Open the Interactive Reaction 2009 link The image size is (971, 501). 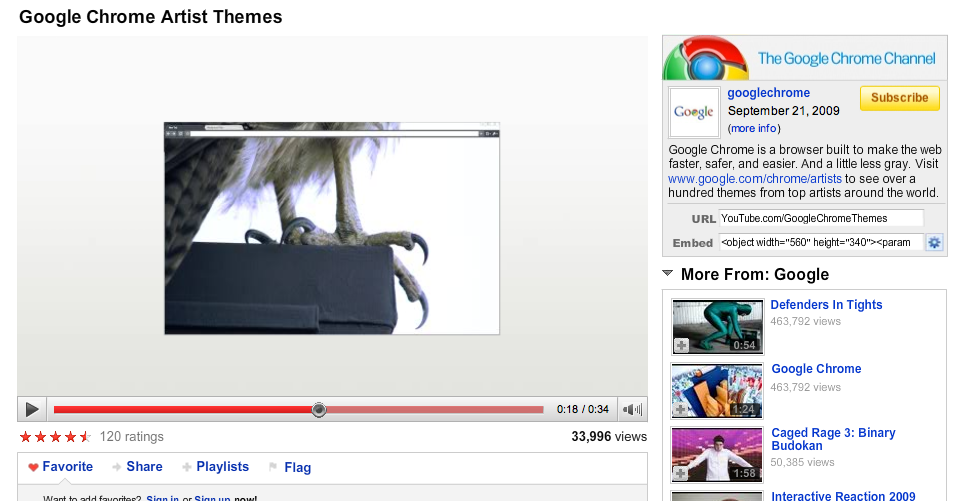843,496
